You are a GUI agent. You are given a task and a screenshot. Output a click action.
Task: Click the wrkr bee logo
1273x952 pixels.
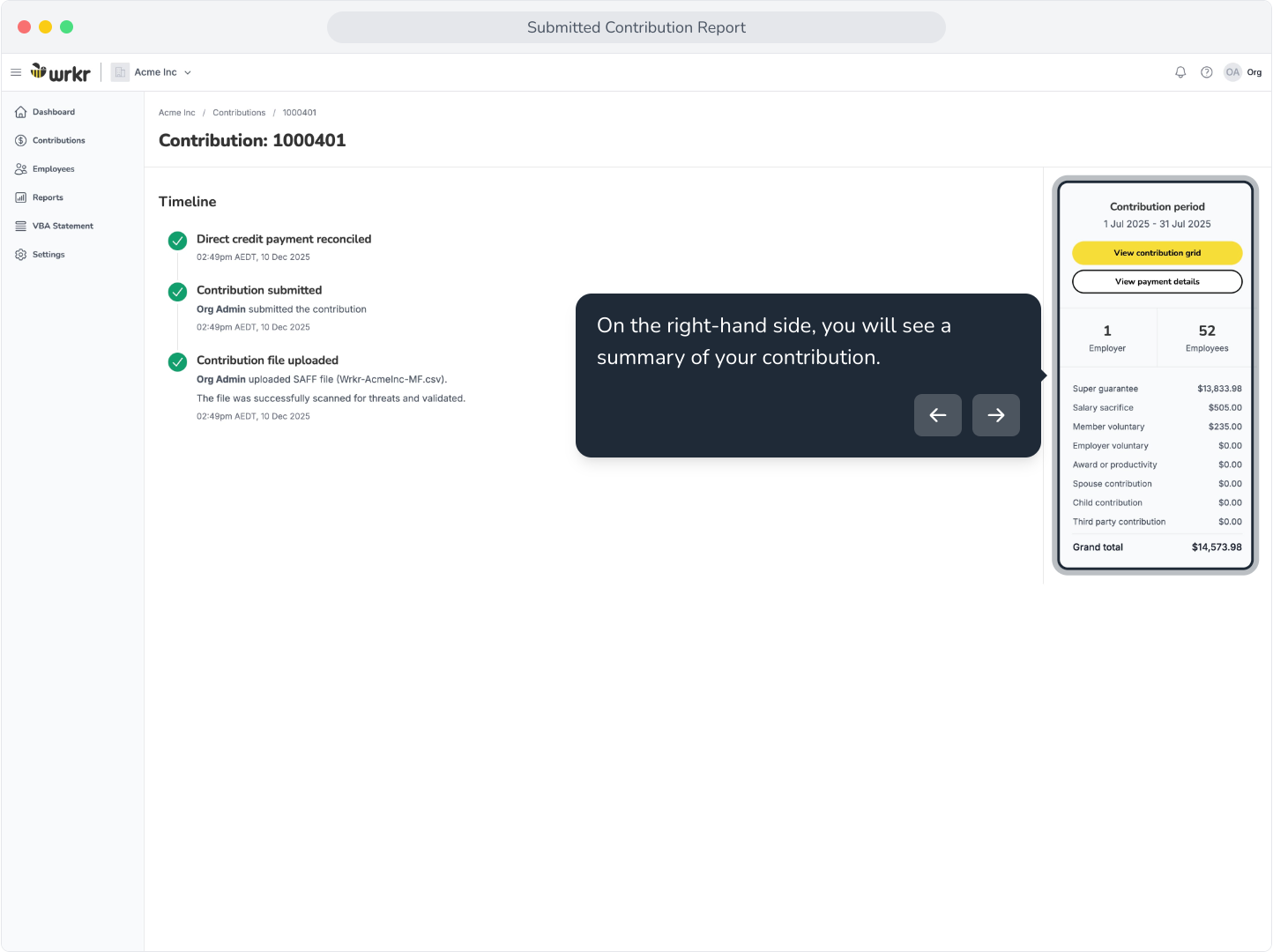(61, 72)
